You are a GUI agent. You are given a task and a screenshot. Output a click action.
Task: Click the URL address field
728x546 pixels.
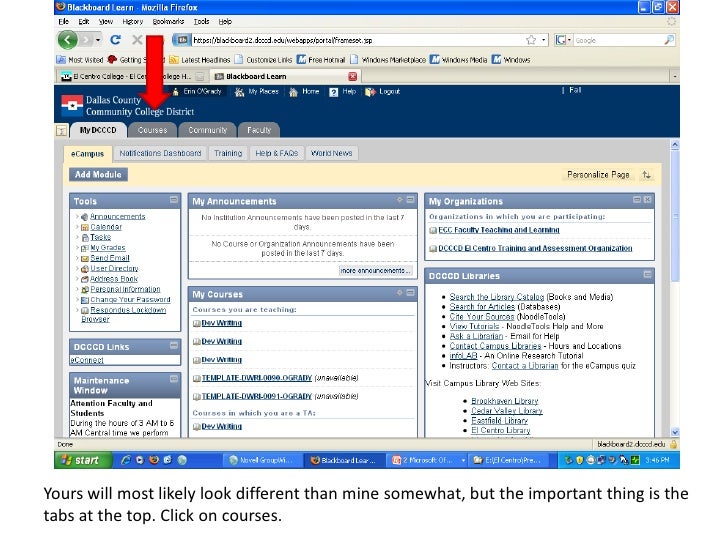pyautogui.click(x=358, y=40)
